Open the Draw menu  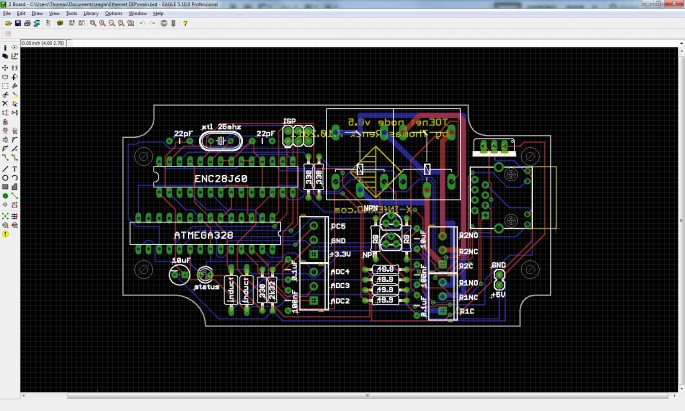[x=37, y=14]
